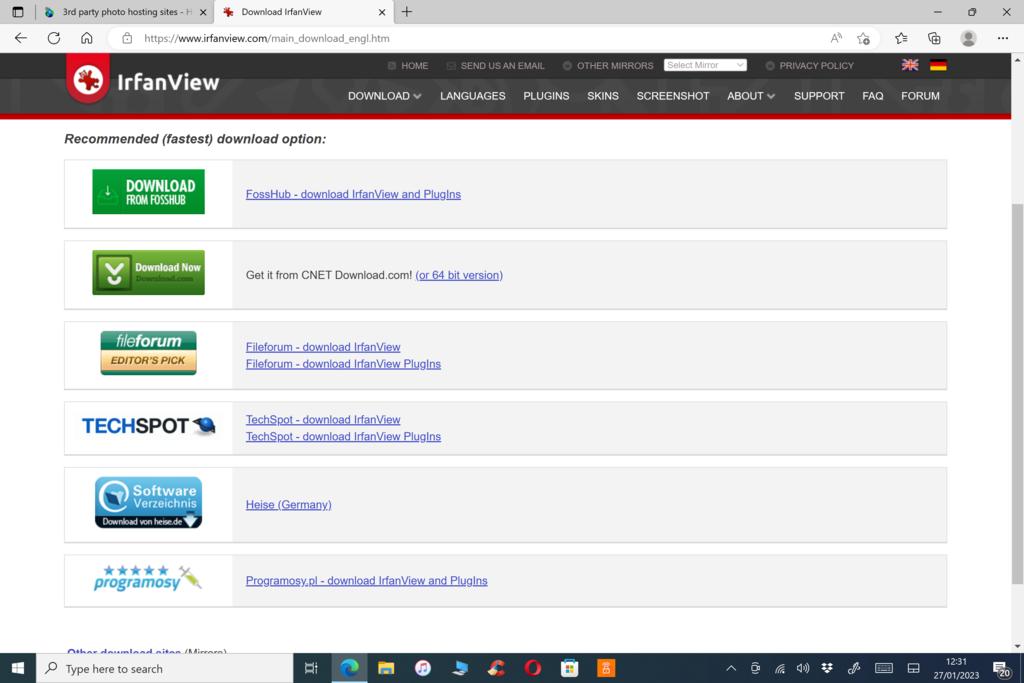Screen dimensions: 1024x683
Task: Open the browser Home page icon
Action: click(x=87, y=38)
